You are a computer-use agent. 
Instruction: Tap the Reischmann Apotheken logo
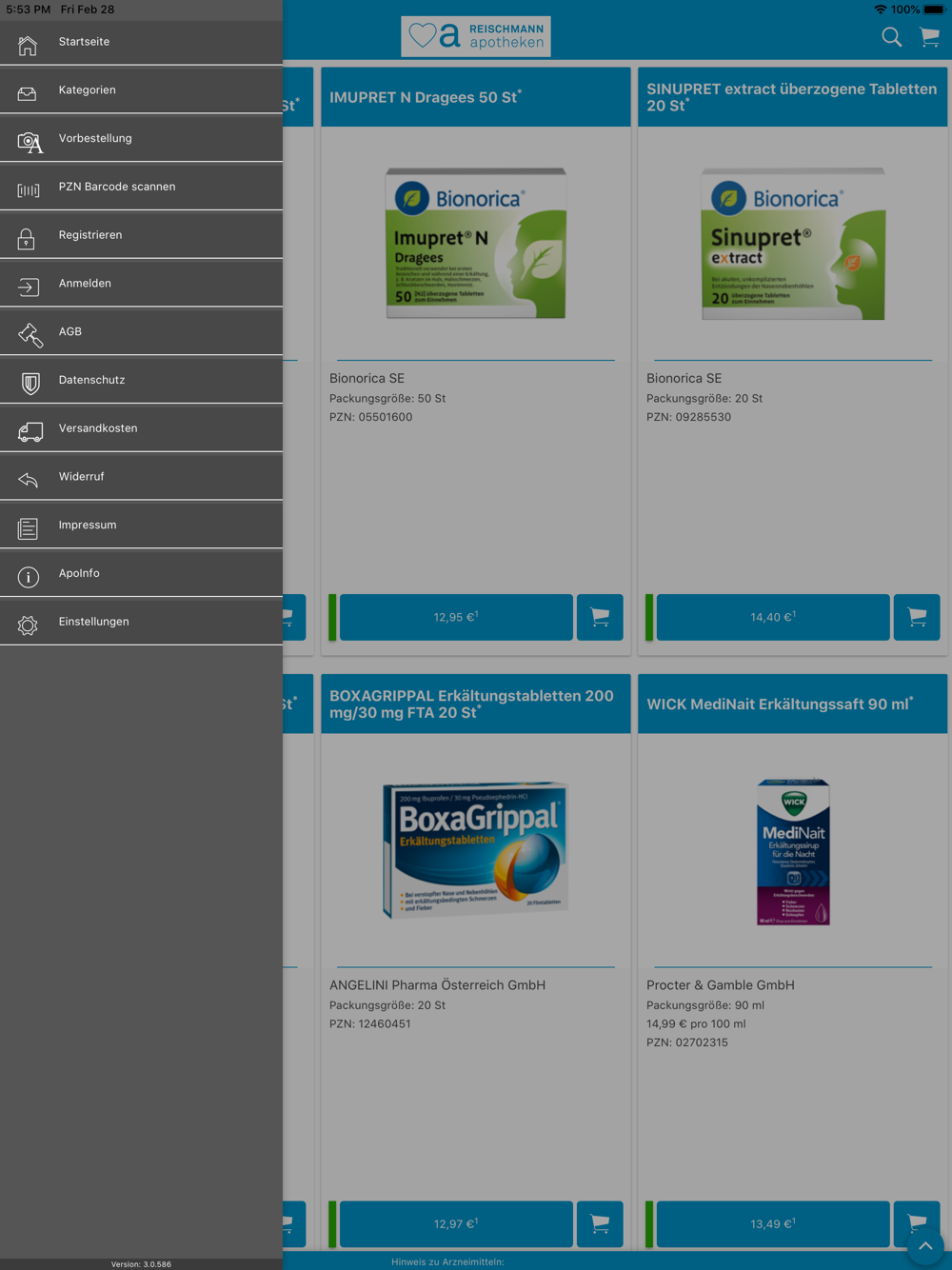[x=476, y=36]
